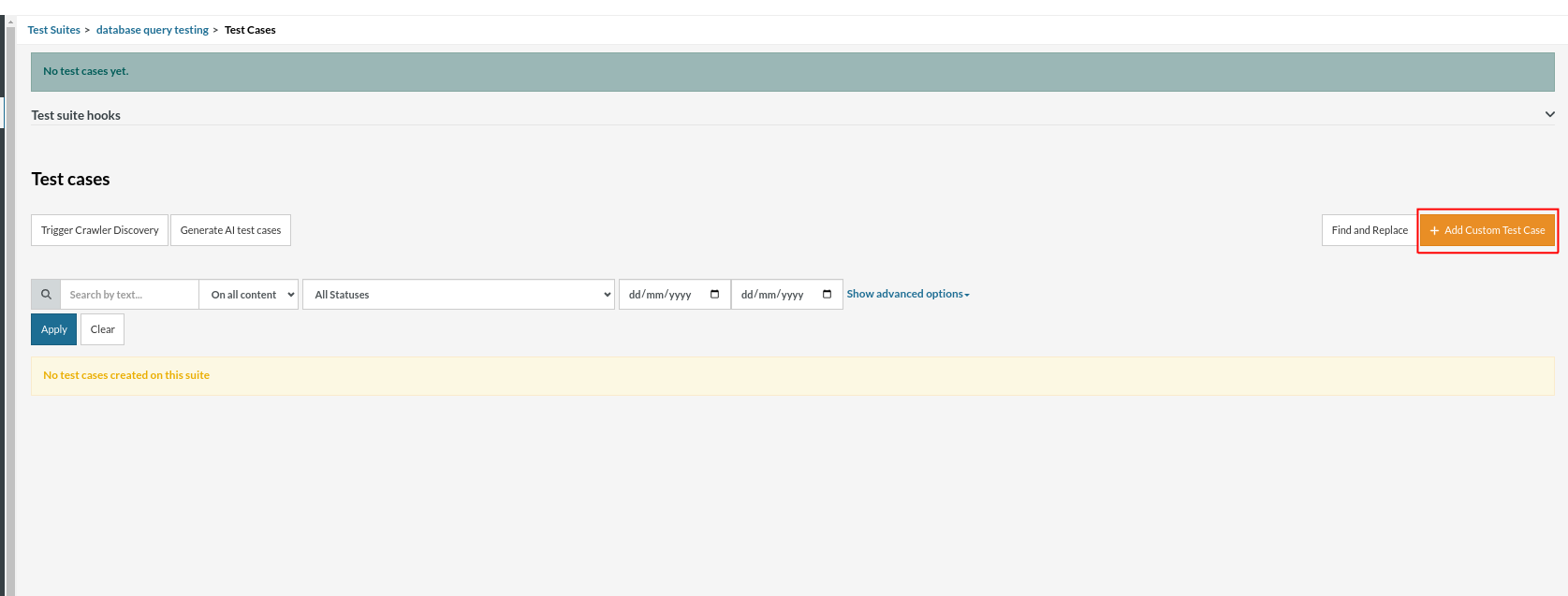Open the second date field's calendar picker
The image size is (1568, 596).
827,295
